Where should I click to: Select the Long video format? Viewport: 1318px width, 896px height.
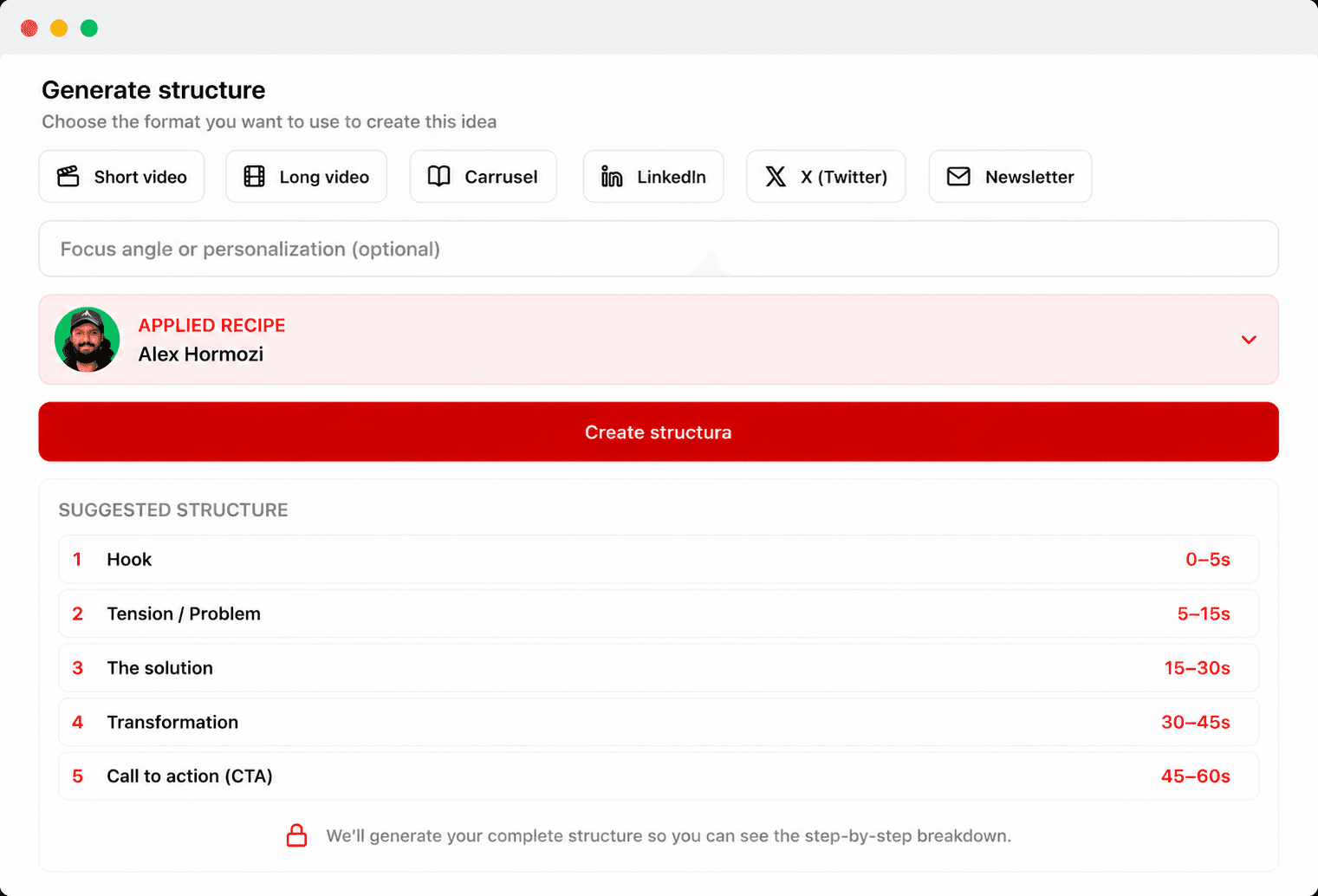[x=306, y=177]
